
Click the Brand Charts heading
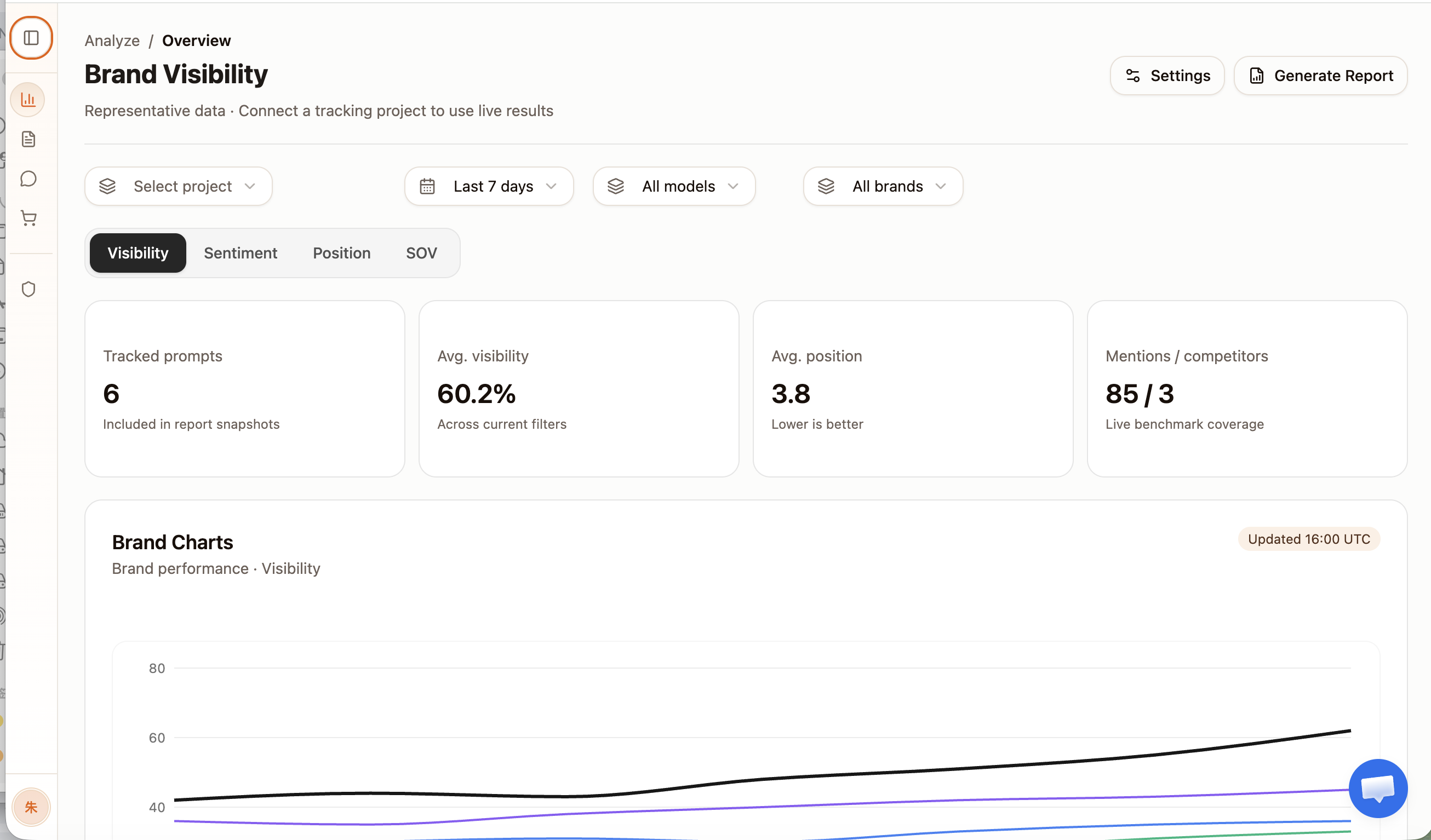click(173, 542)
